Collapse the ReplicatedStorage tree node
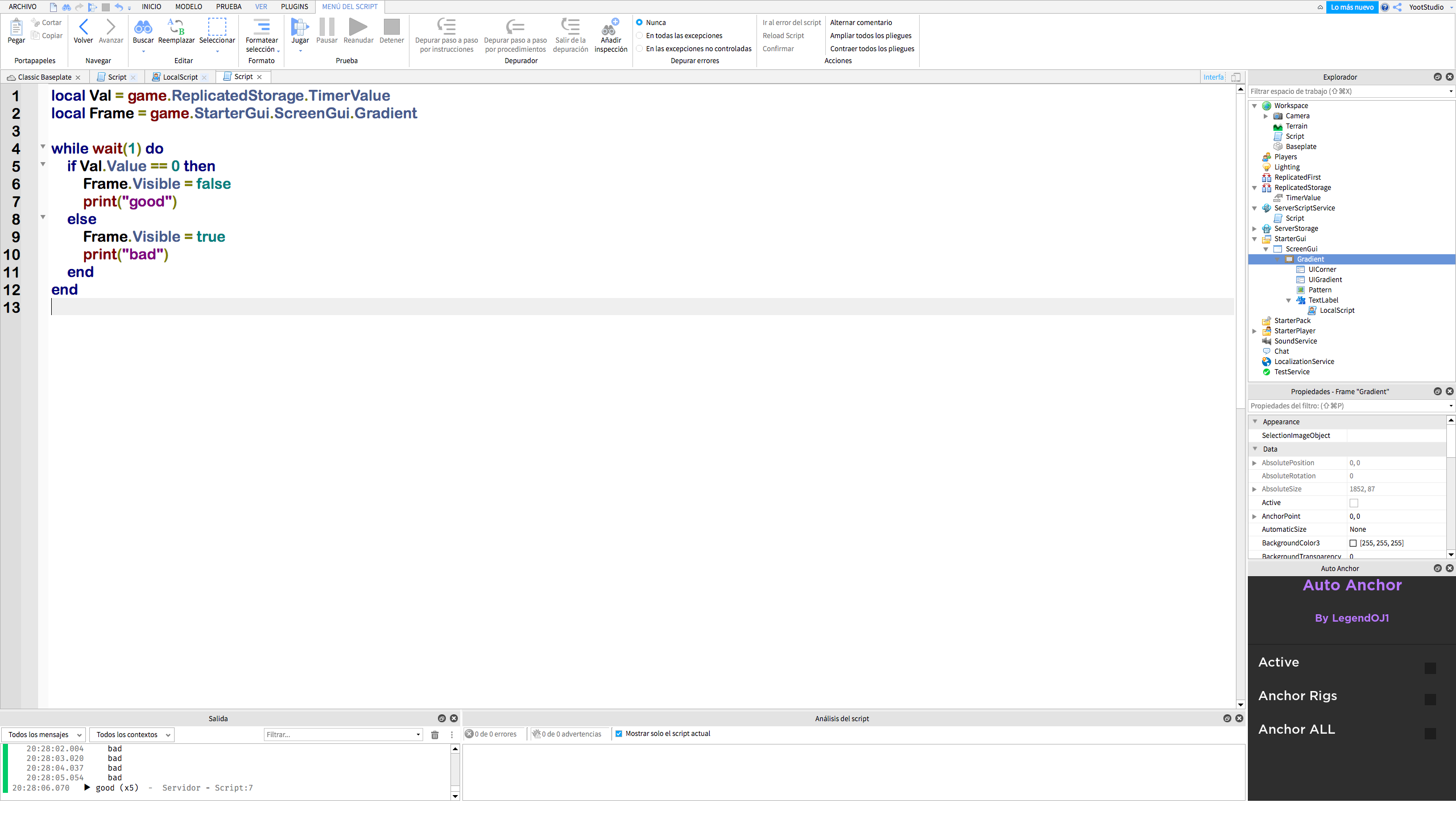The width and height of the screenshot is (1456, 819). [x=1255, y=188]
